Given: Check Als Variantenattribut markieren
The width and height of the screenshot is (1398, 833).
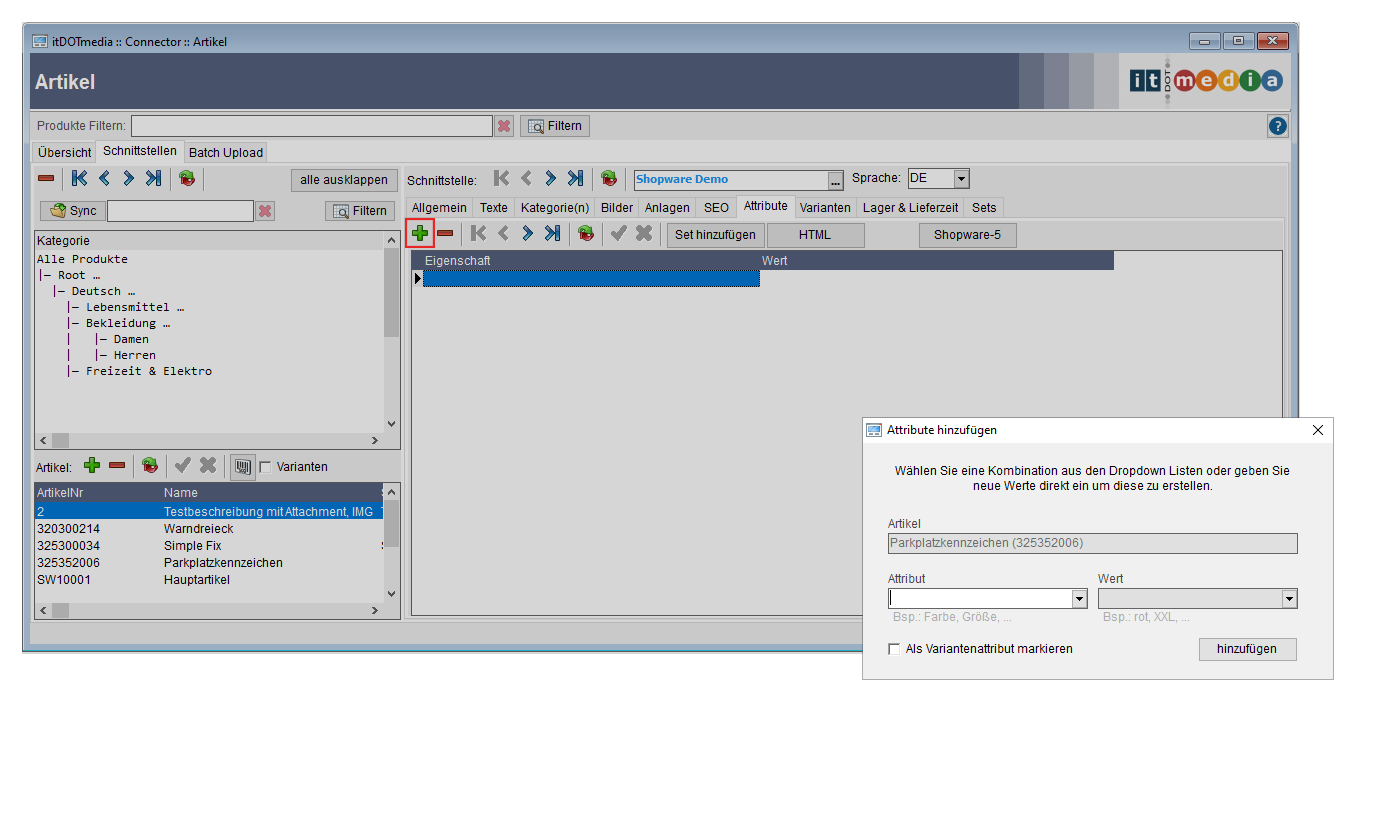Looking at the screenshot, I should click(x=894, y=649).
